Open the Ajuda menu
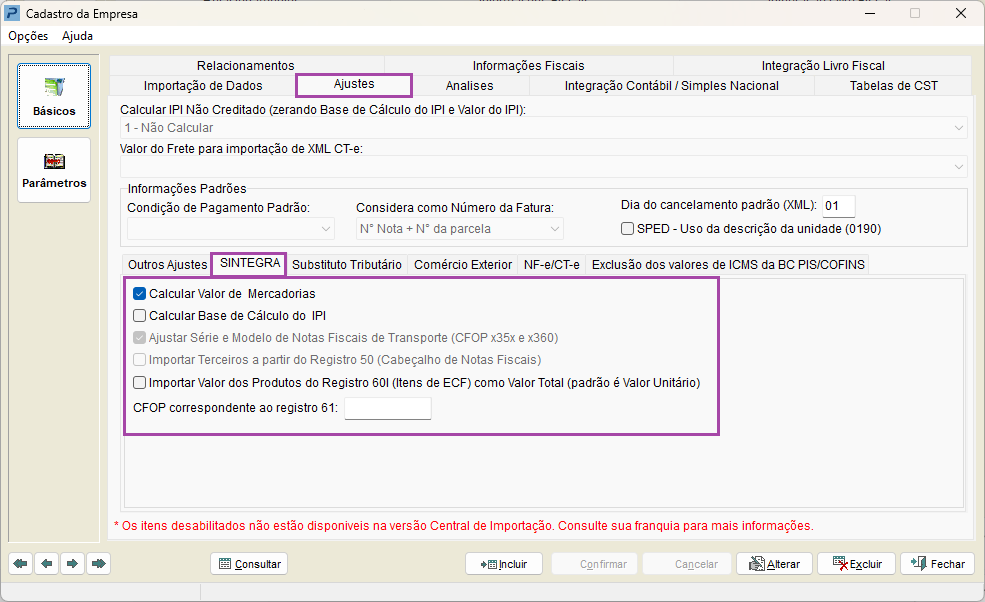Viewport: 985px width, 602px height. coord(77,36)
